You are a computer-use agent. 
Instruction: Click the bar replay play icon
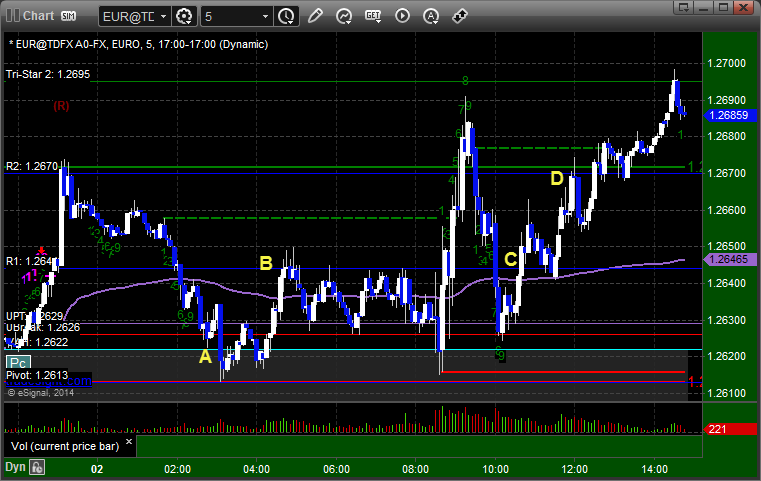pyautogui.click(x=402, y=16)
